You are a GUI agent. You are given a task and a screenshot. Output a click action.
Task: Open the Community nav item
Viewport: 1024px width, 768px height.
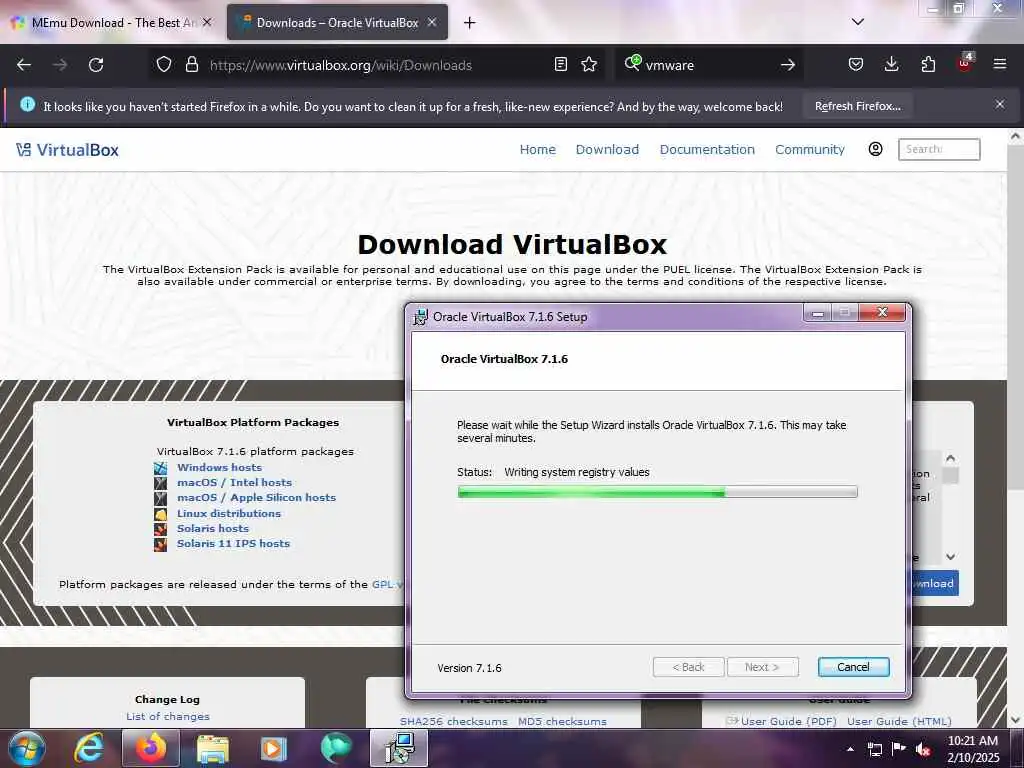coord(810,150)
